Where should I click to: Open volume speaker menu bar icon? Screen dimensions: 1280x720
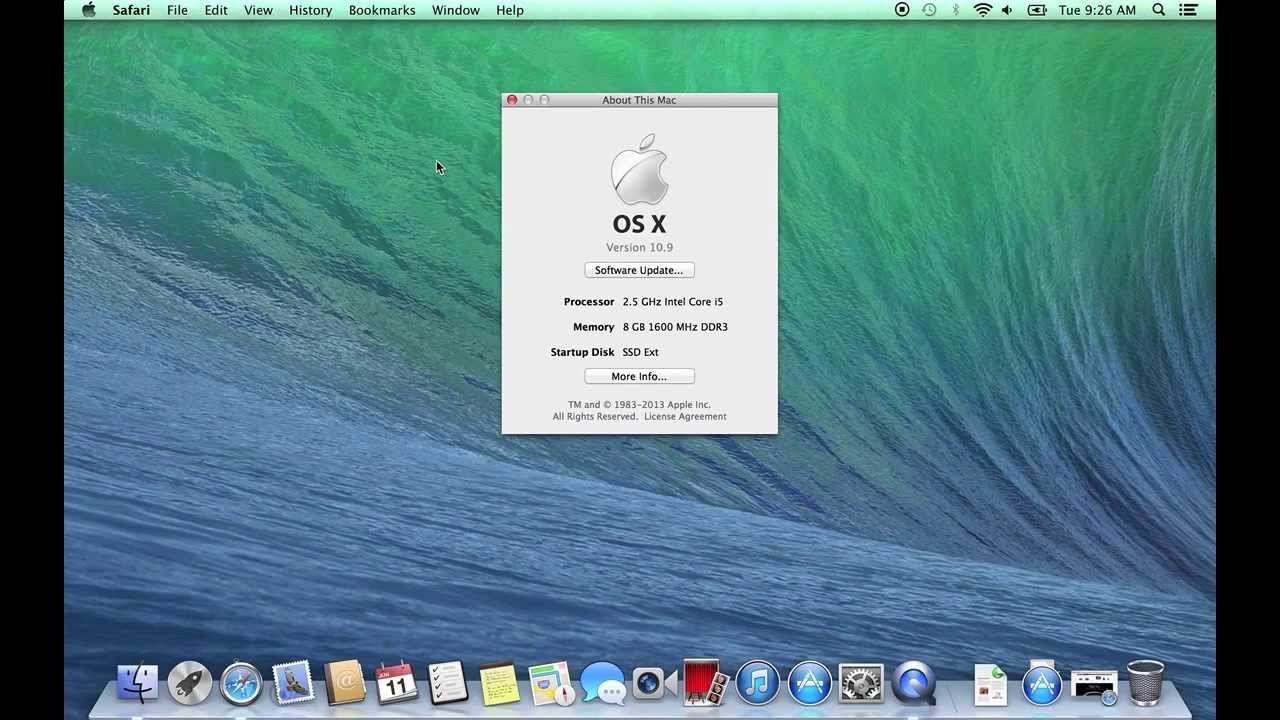(1007, 10)
